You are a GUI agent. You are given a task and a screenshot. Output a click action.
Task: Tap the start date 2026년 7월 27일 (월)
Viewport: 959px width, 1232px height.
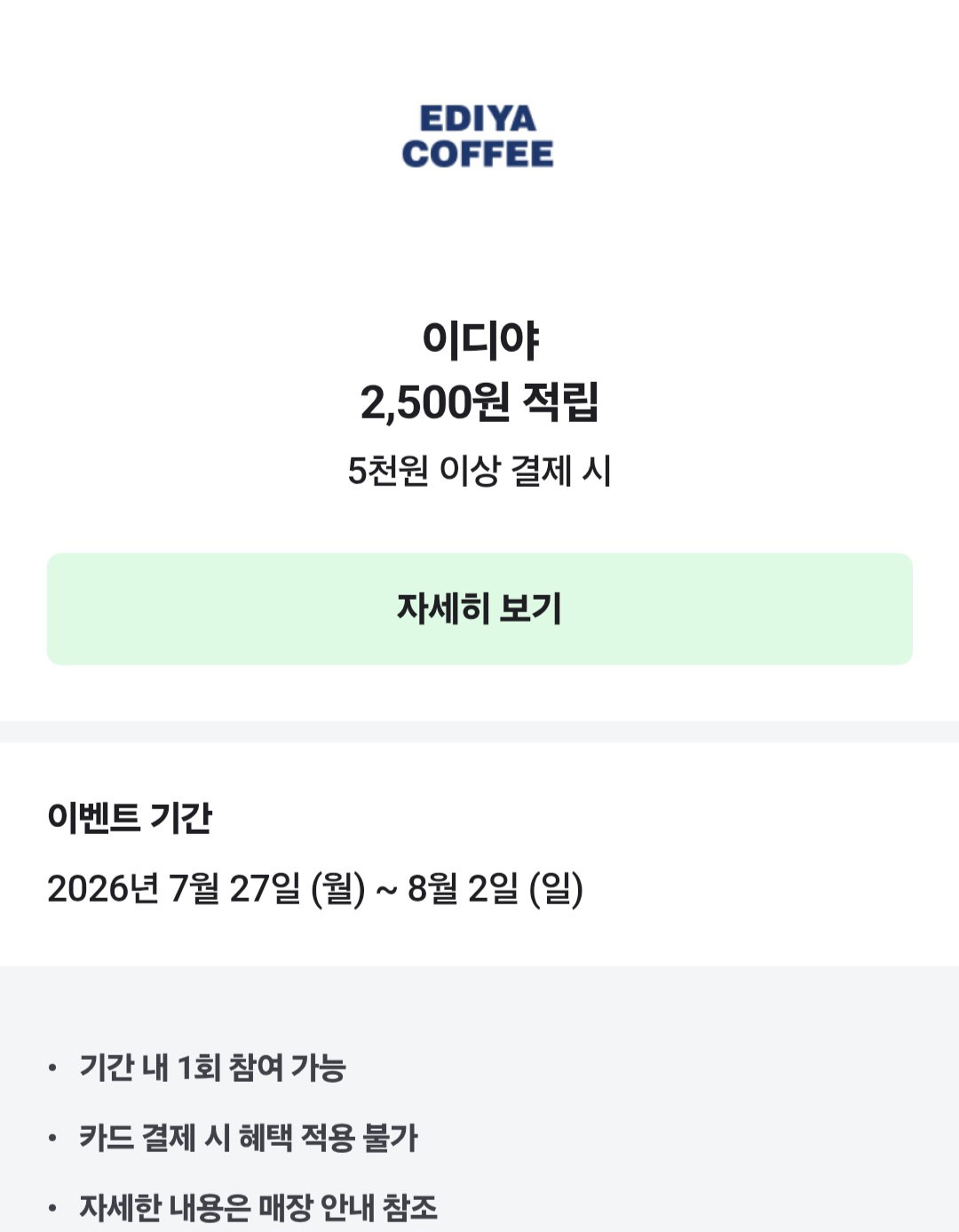(206, 888)
